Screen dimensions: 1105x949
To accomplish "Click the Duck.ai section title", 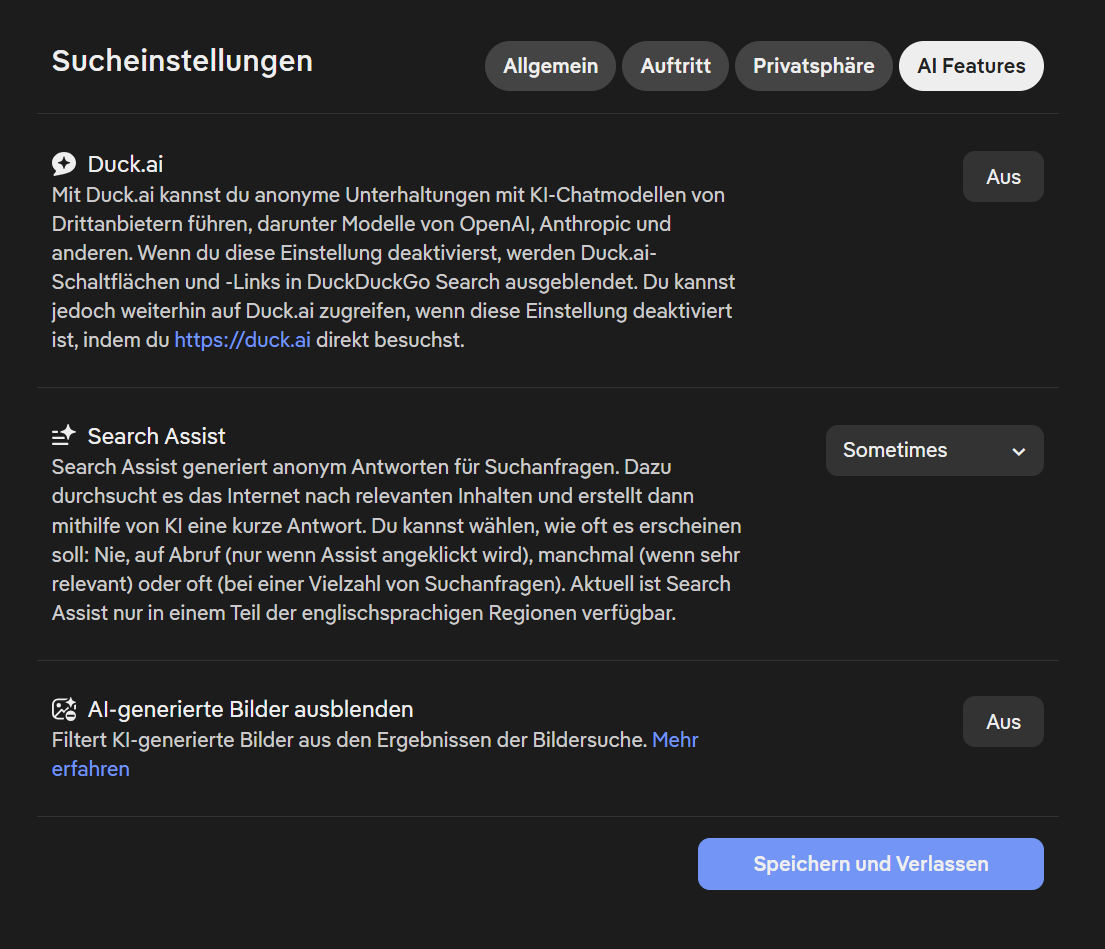I will tap(125, 164).
